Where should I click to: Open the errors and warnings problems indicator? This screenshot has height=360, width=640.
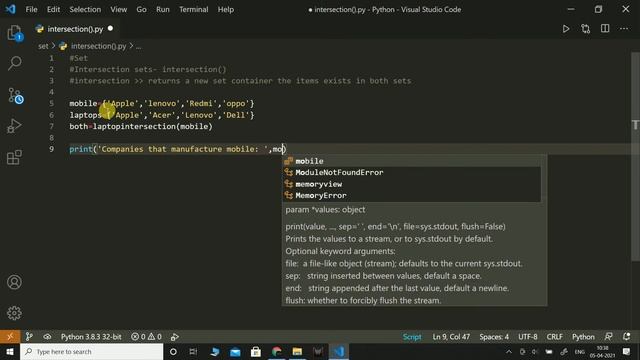pos(147,337)
